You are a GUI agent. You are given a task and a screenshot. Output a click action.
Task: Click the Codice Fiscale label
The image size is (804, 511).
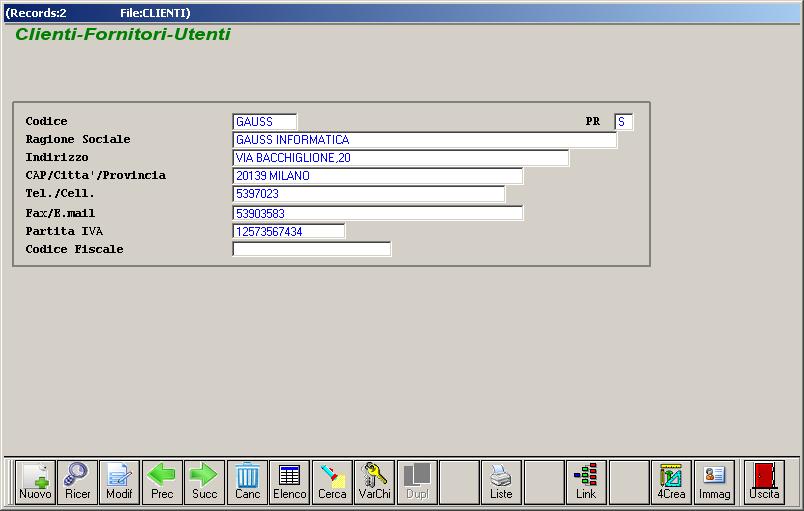pyautogui.click(x=74, y=249)
